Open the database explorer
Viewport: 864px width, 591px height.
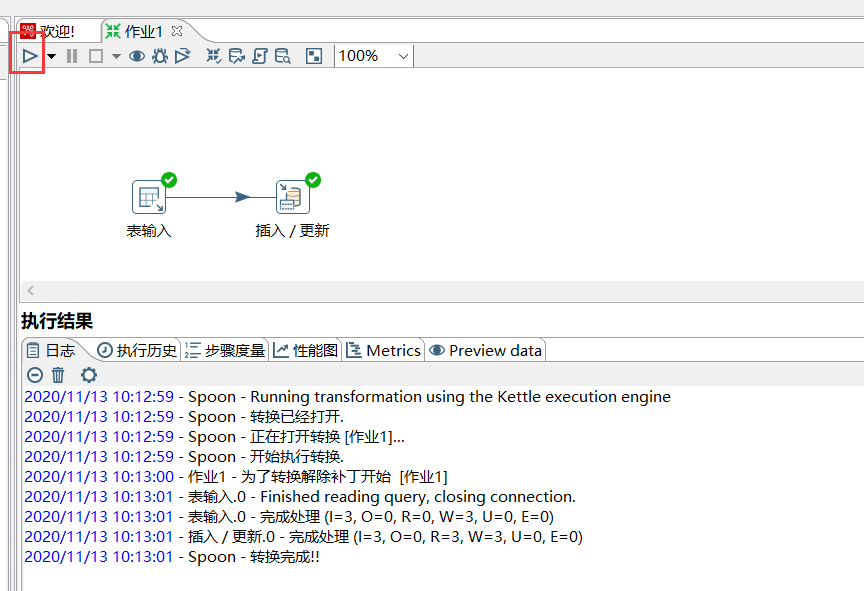(x=281, y=56)
